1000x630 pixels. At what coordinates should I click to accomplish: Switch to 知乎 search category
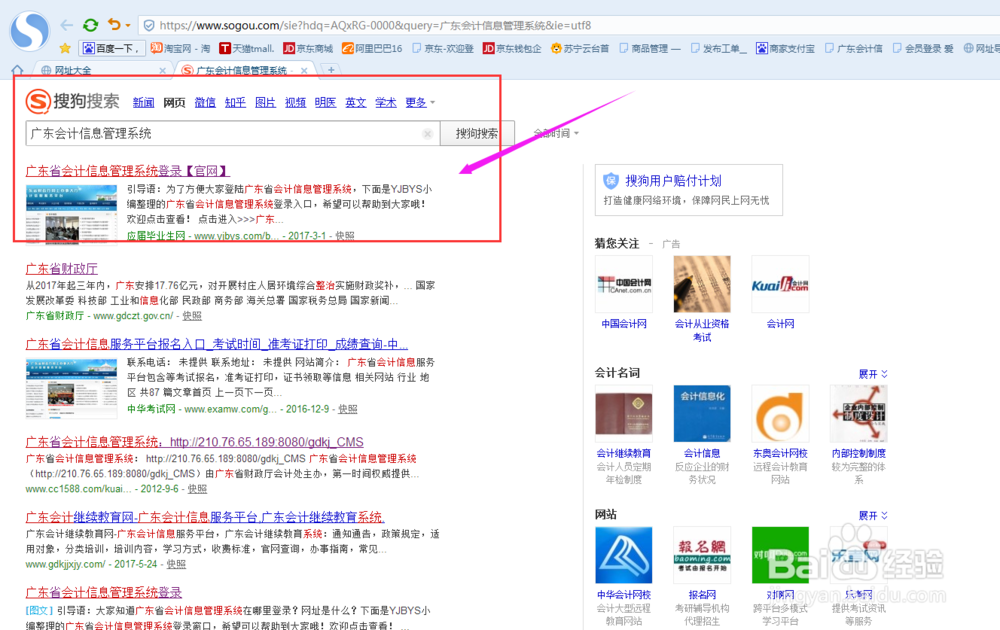(235, 102)
